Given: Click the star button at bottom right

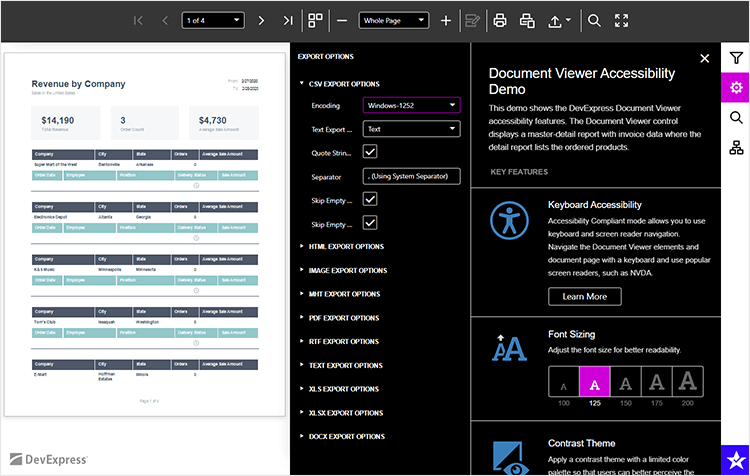Looking at the screenshot, I should [736, 460].
